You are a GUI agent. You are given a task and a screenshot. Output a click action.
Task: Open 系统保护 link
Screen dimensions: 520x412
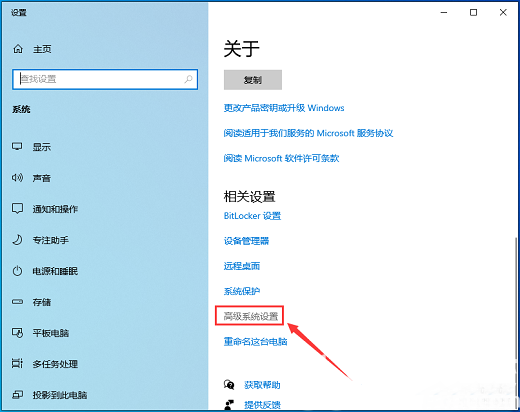pyautogui.click(x=242, y=291)
